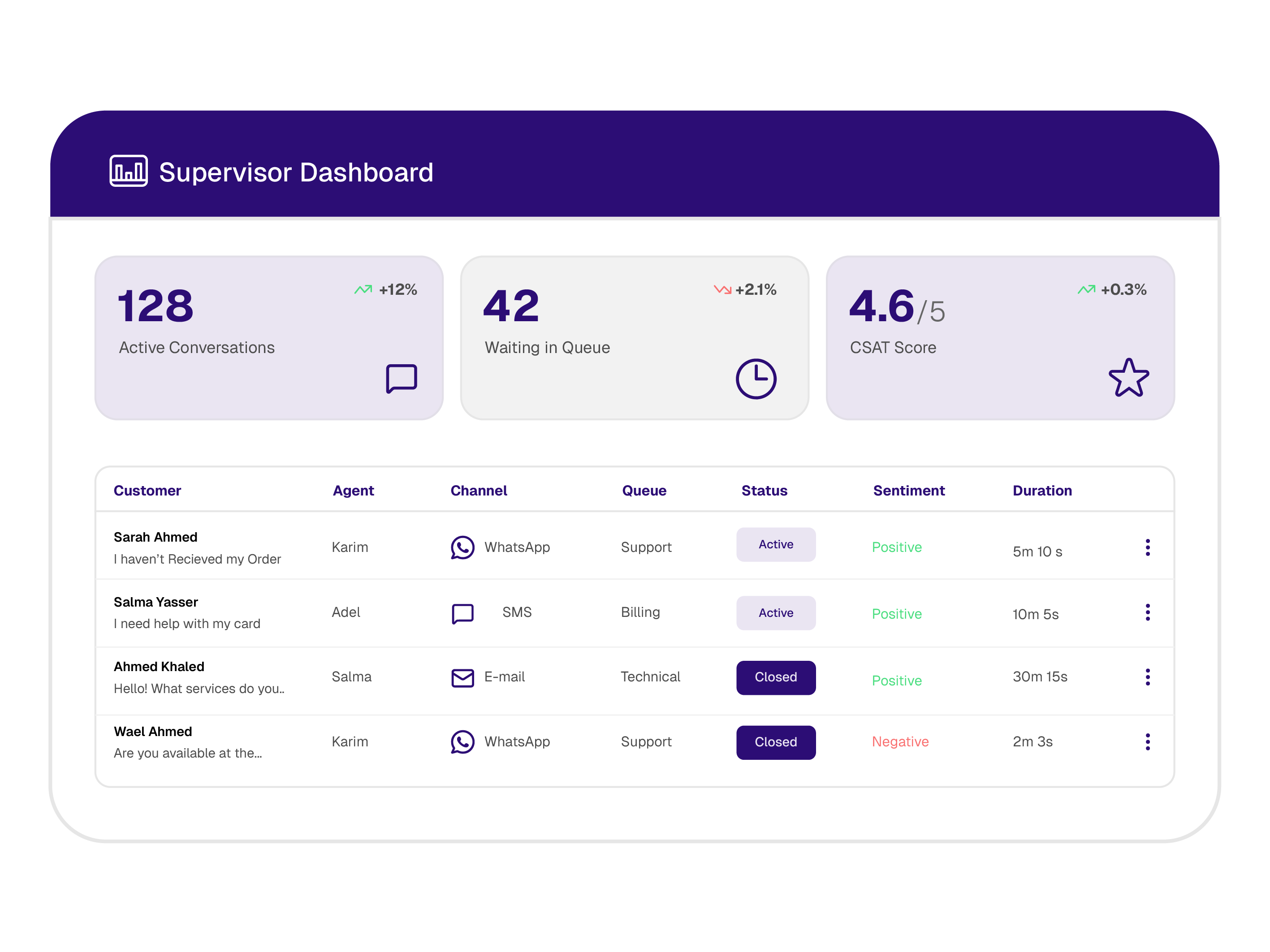Image resolution: width=1270 pixels, height=952 pixels.
Task: Click the Sentiment column header
Action: (909, 491)
